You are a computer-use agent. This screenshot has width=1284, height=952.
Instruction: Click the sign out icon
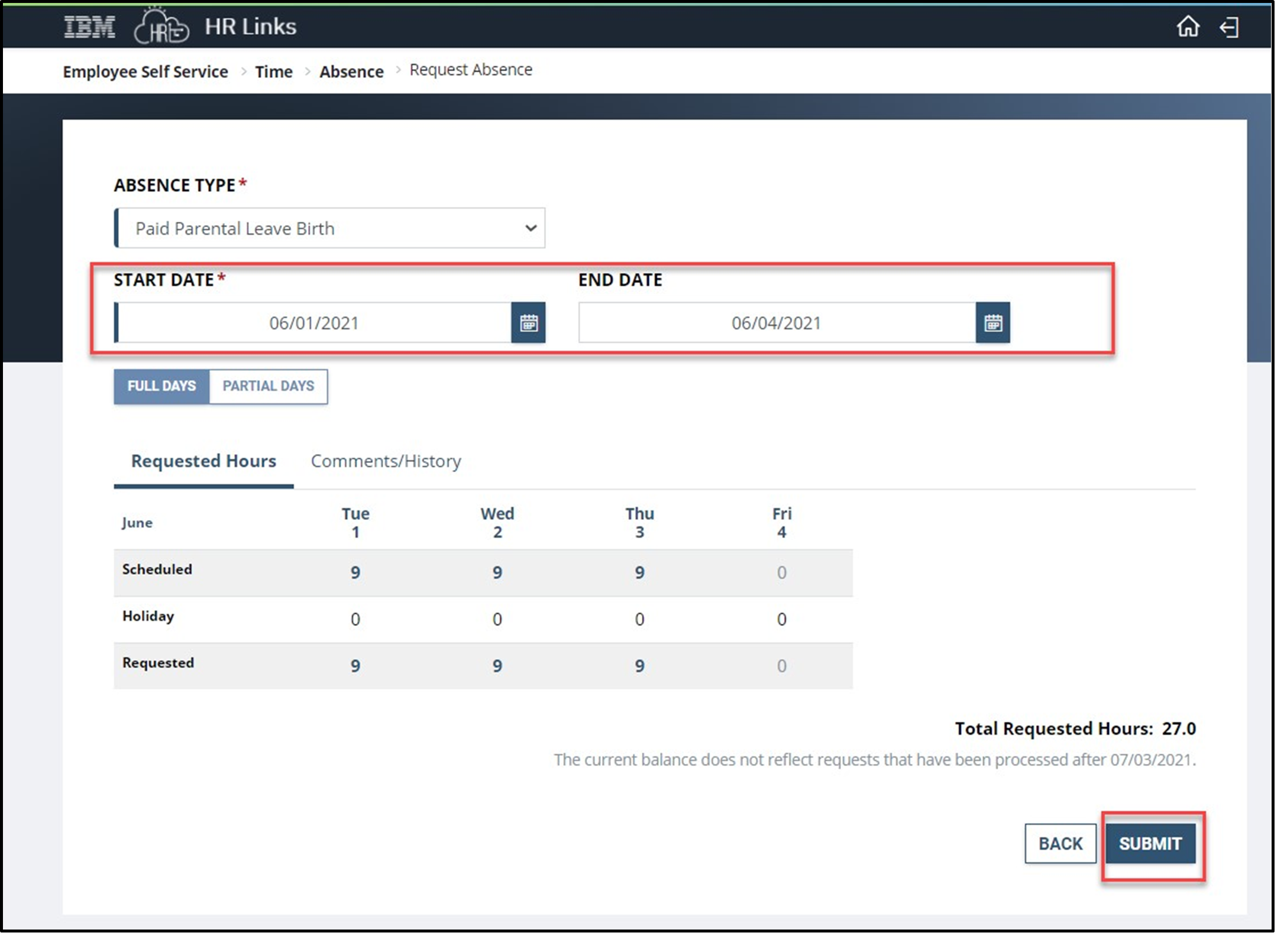pos(1229,27)
